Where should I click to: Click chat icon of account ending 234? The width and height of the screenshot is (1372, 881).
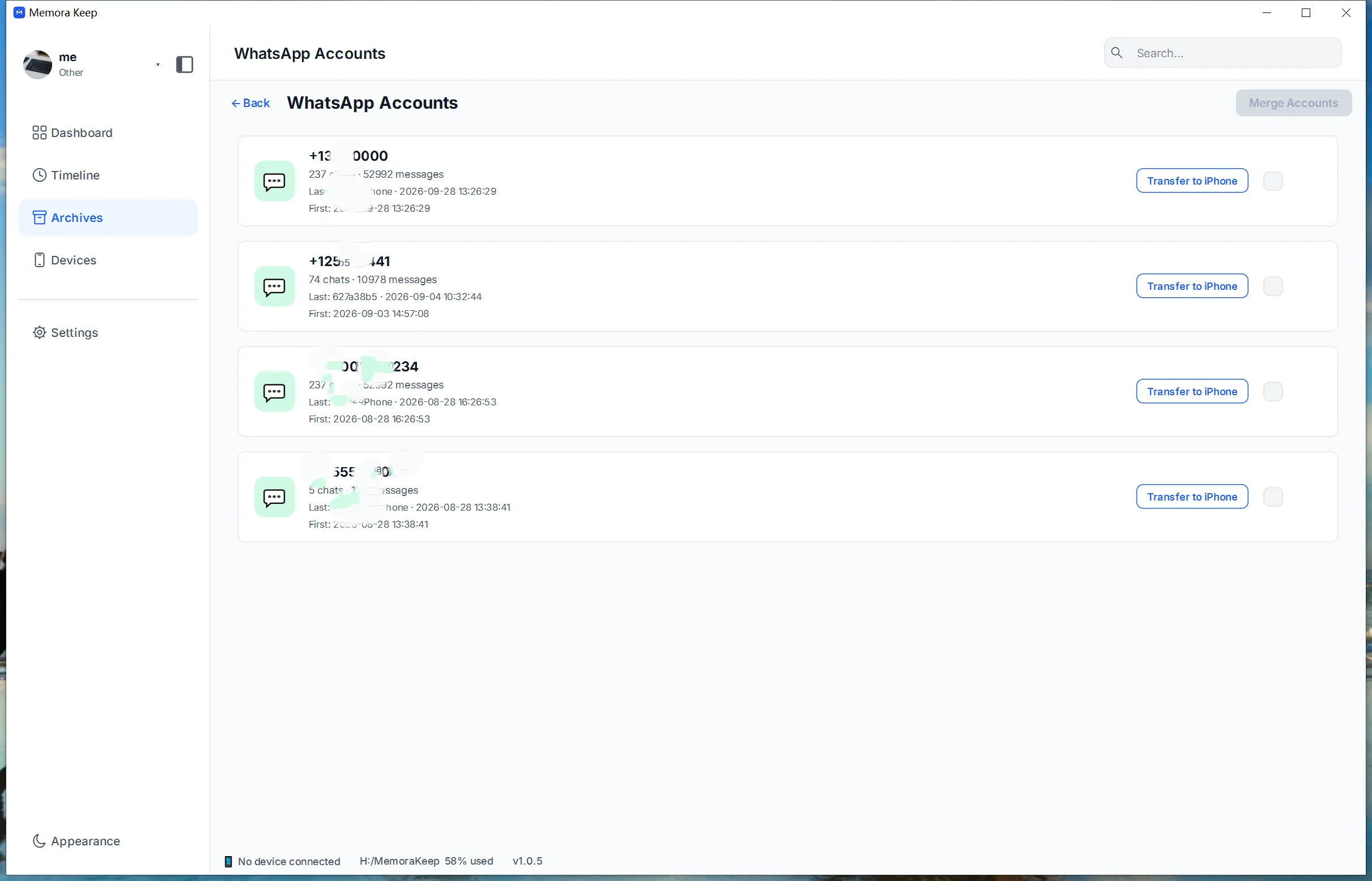click(x=274, y=391)
